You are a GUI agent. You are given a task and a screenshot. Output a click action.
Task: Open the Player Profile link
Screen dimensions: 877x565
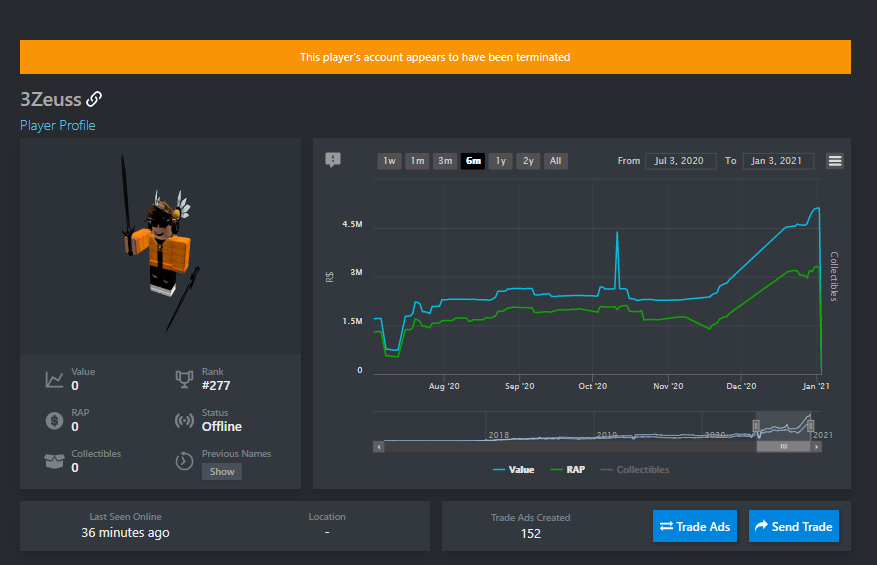[58, 125]
